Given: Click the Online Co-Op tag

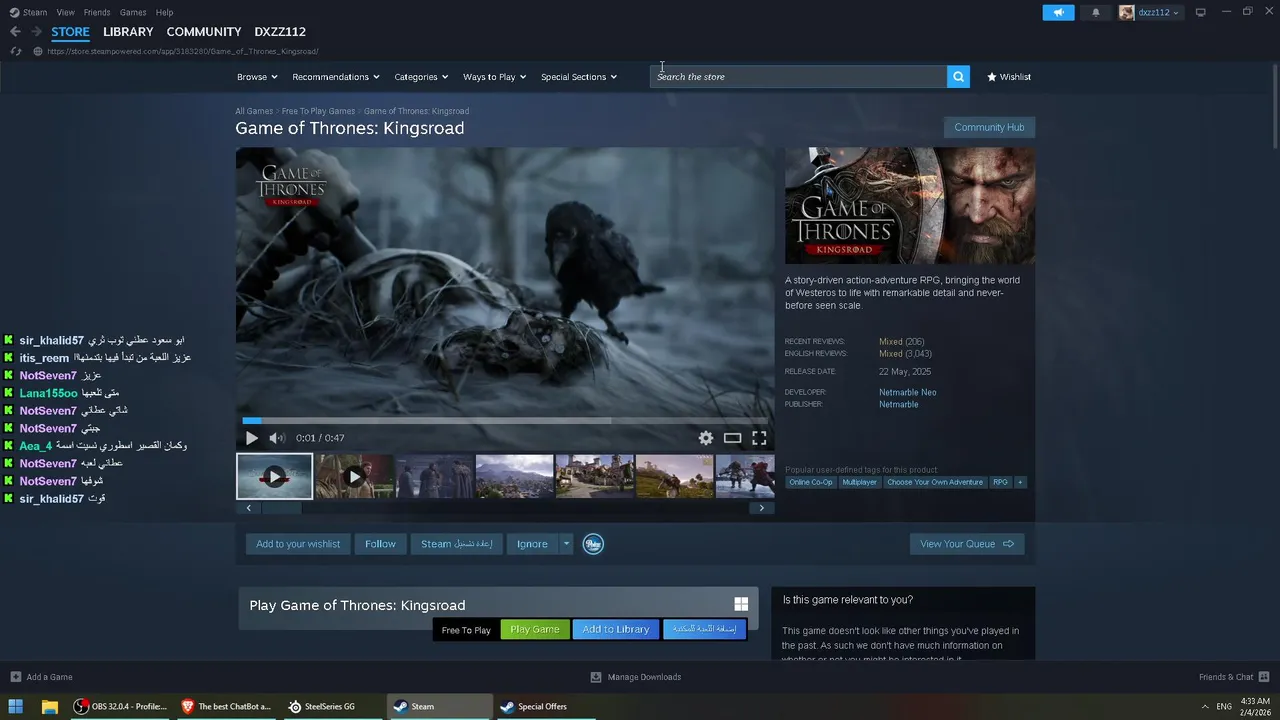Looking at the screenshot, I should [810, 482].
